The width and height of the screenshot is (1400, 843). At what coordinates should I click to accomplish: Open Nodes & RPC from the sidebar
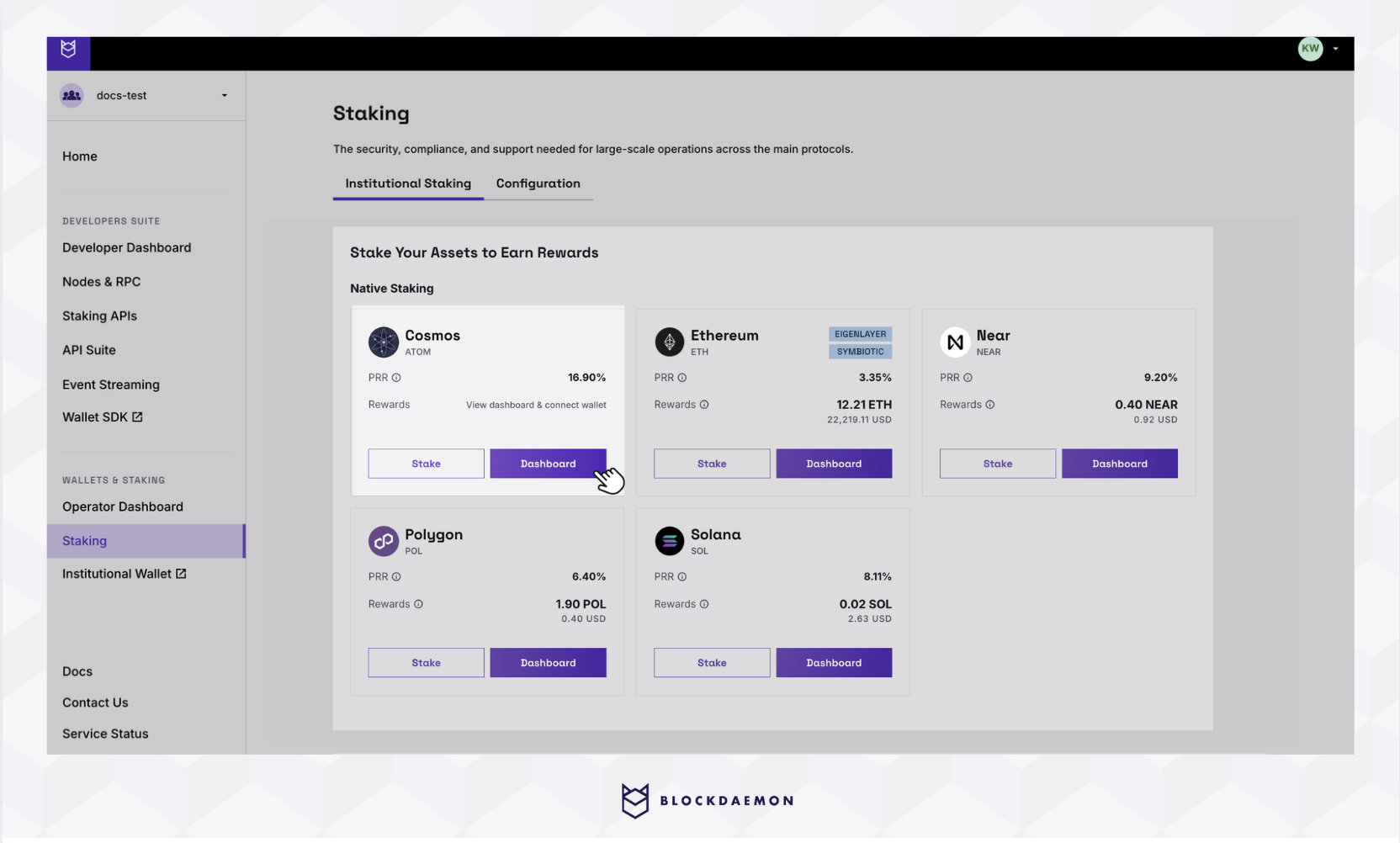click(101, 282)
